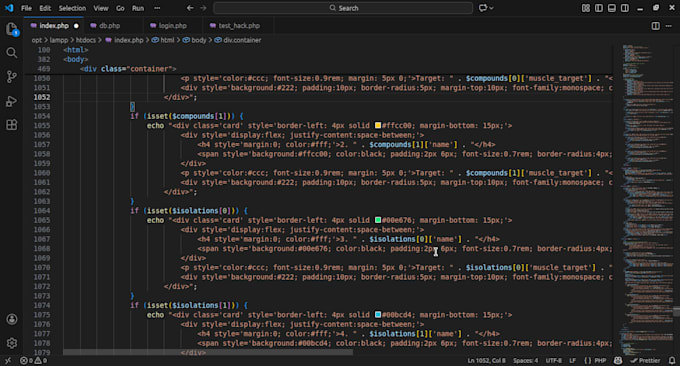
Task: Change encoding via 'UTF-8'
Action: click(x=554, y=360)
